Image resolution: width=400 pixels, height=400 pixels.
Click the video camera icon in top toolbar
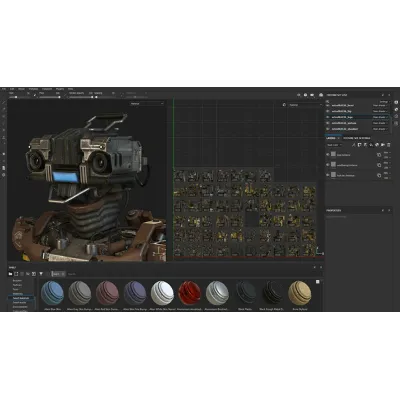(312, 95)
